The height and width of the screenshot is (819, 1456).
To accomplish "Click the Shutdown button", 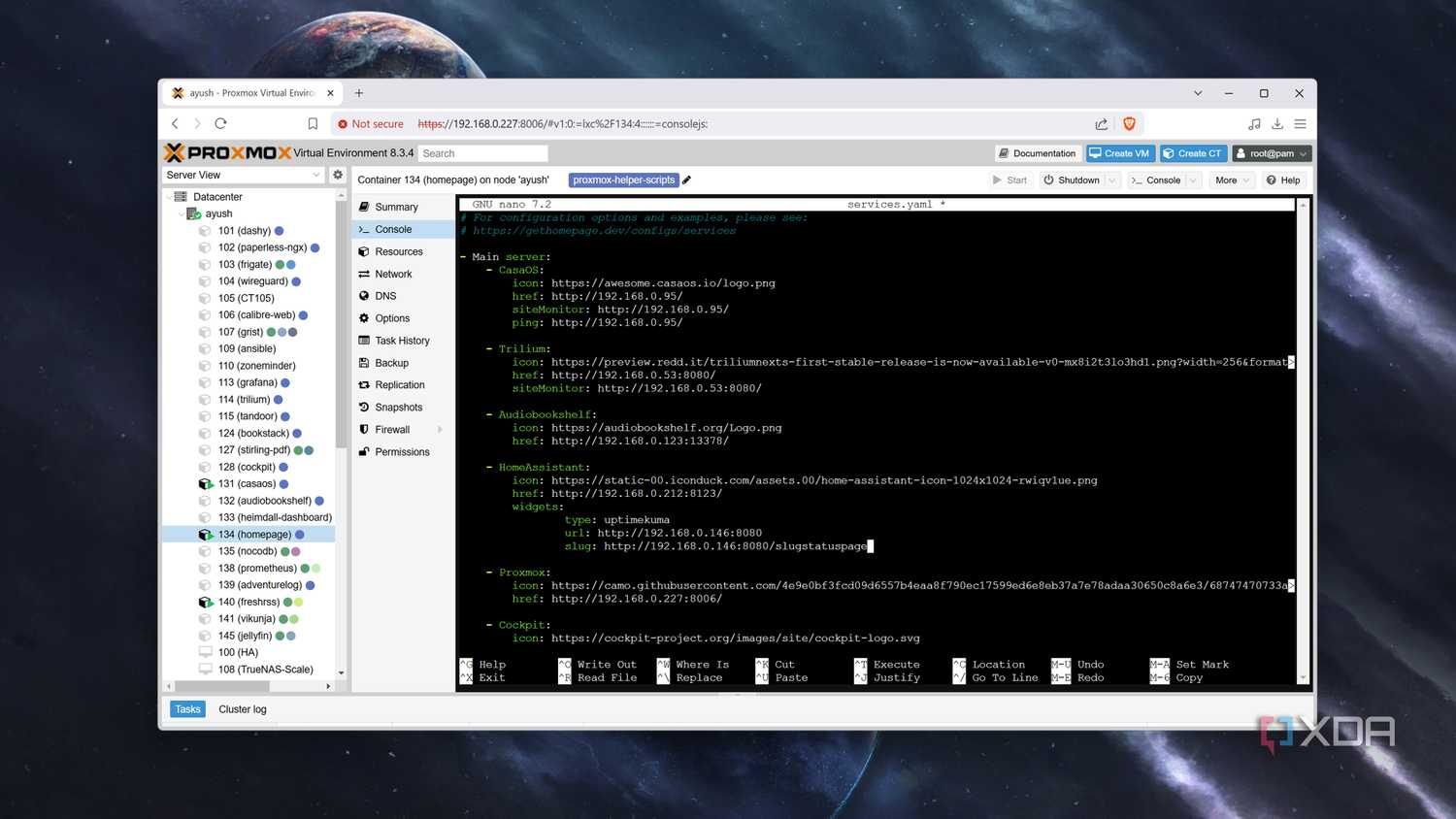I will [x=1071, y=180].
